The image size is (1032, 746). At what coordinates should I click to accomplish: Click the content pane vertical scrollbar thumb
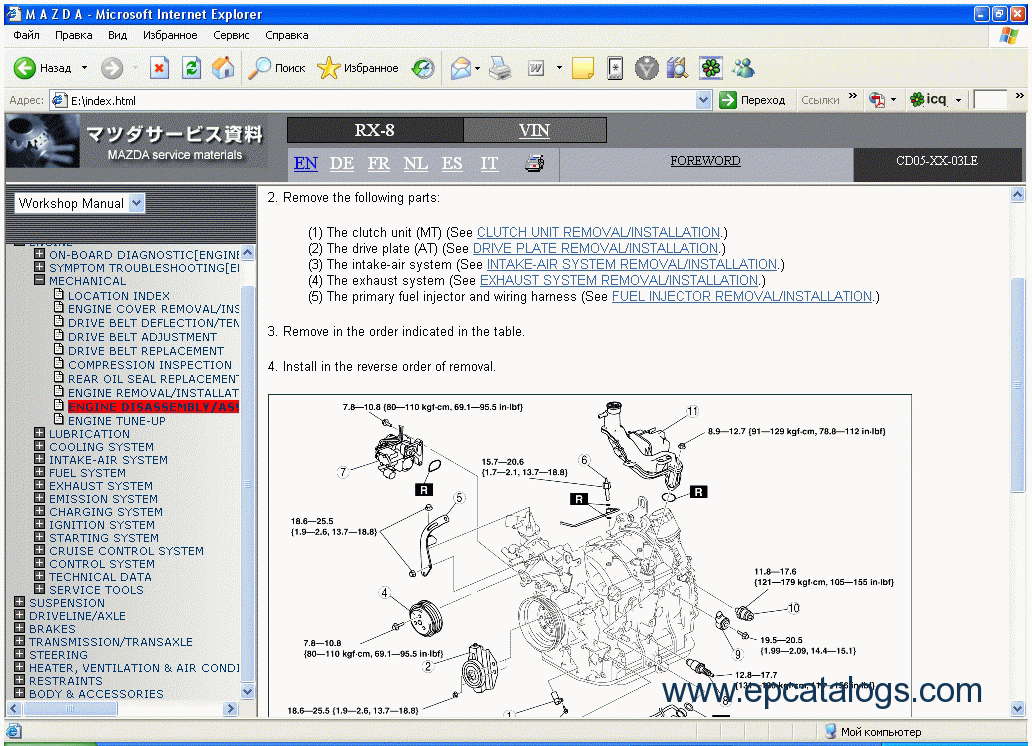[1018, 385]
